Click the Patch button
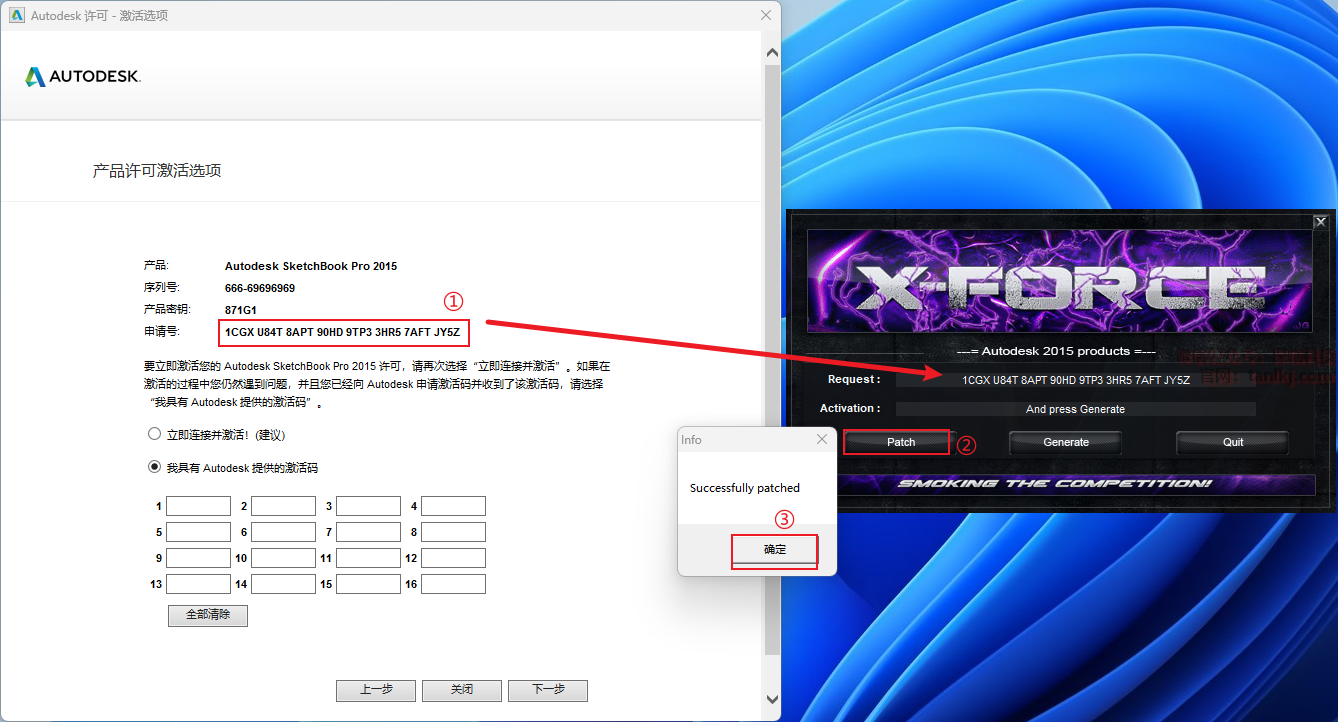1338x722 pixels. [901, 442]
